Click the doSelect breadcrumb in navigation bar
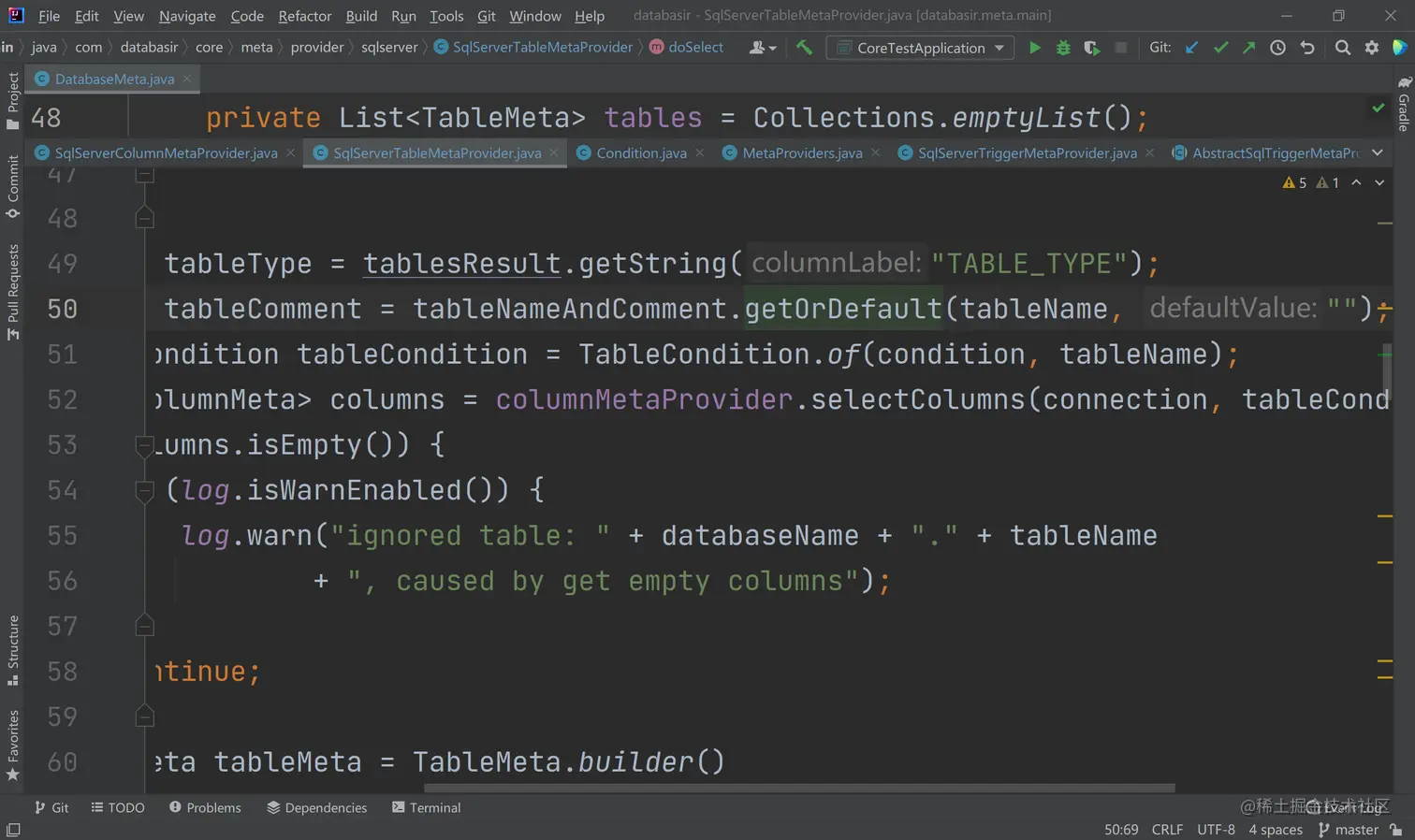This screenshot has height=840, width=1415. [687, 47]
